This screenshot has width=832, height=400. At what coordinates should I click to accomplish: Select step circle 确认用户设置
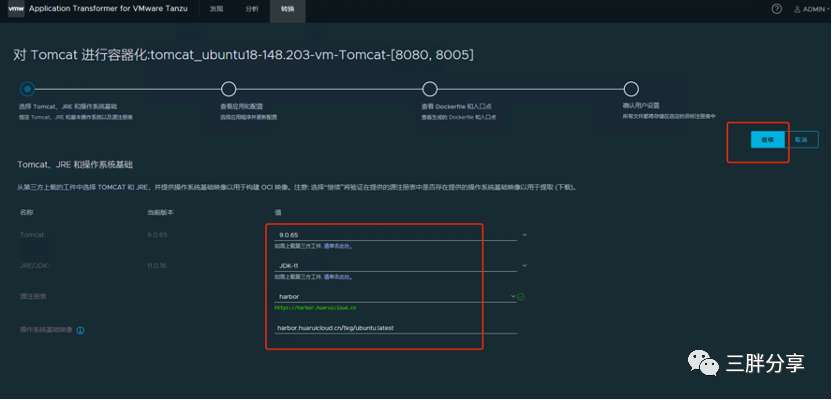click(631, 89)
